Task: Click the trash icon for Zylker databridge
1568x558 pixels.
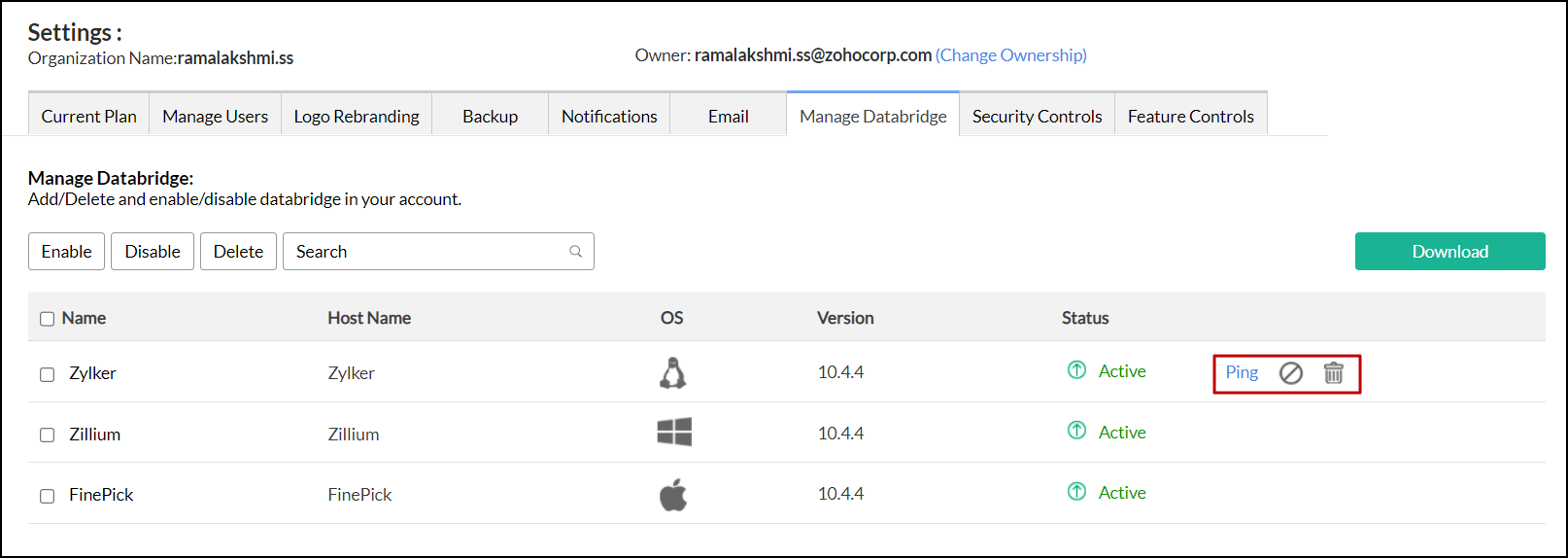Action: 1334,373
